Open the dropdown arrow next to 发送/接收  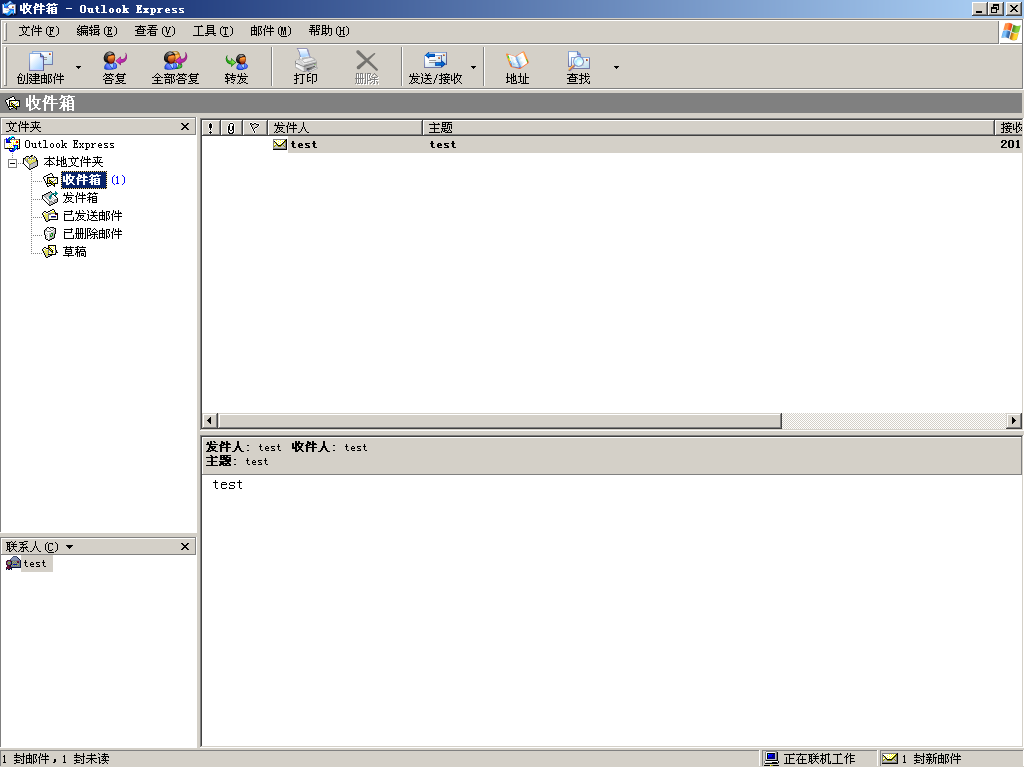pyautogui.click(x=473, y=67)
